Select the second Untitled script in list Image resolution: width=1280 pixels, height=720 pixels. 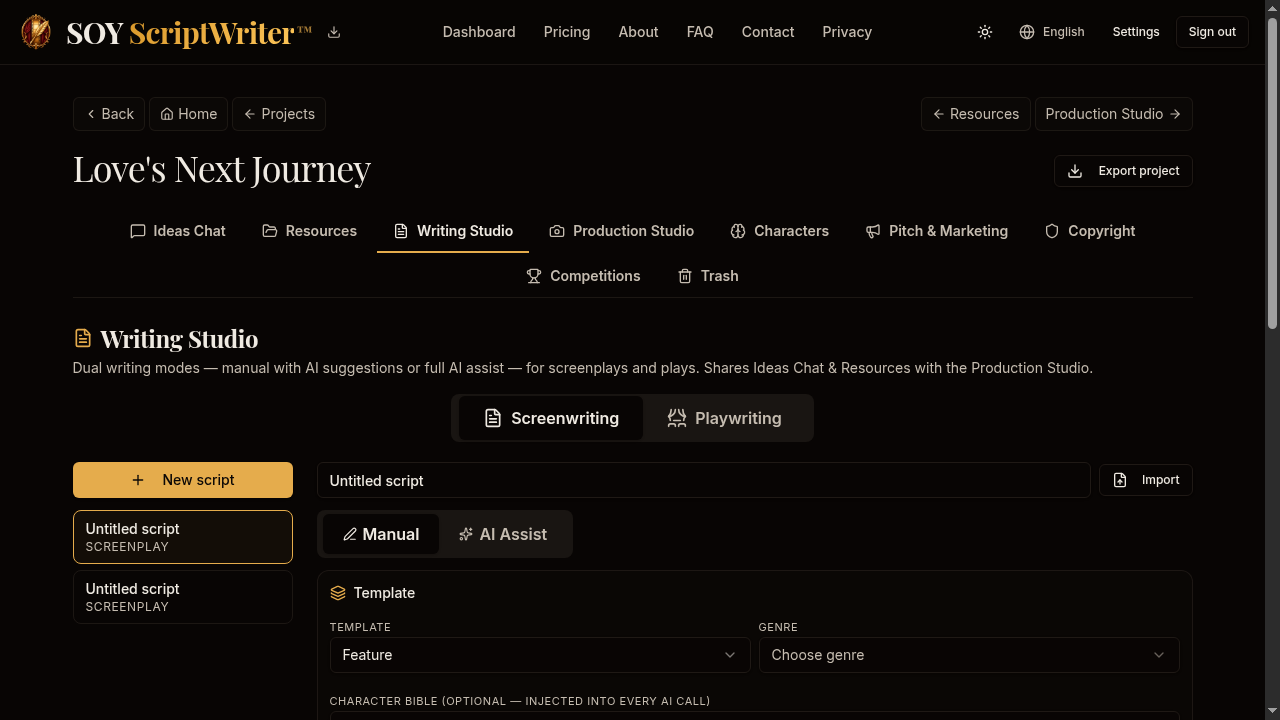tap(183, 597)
